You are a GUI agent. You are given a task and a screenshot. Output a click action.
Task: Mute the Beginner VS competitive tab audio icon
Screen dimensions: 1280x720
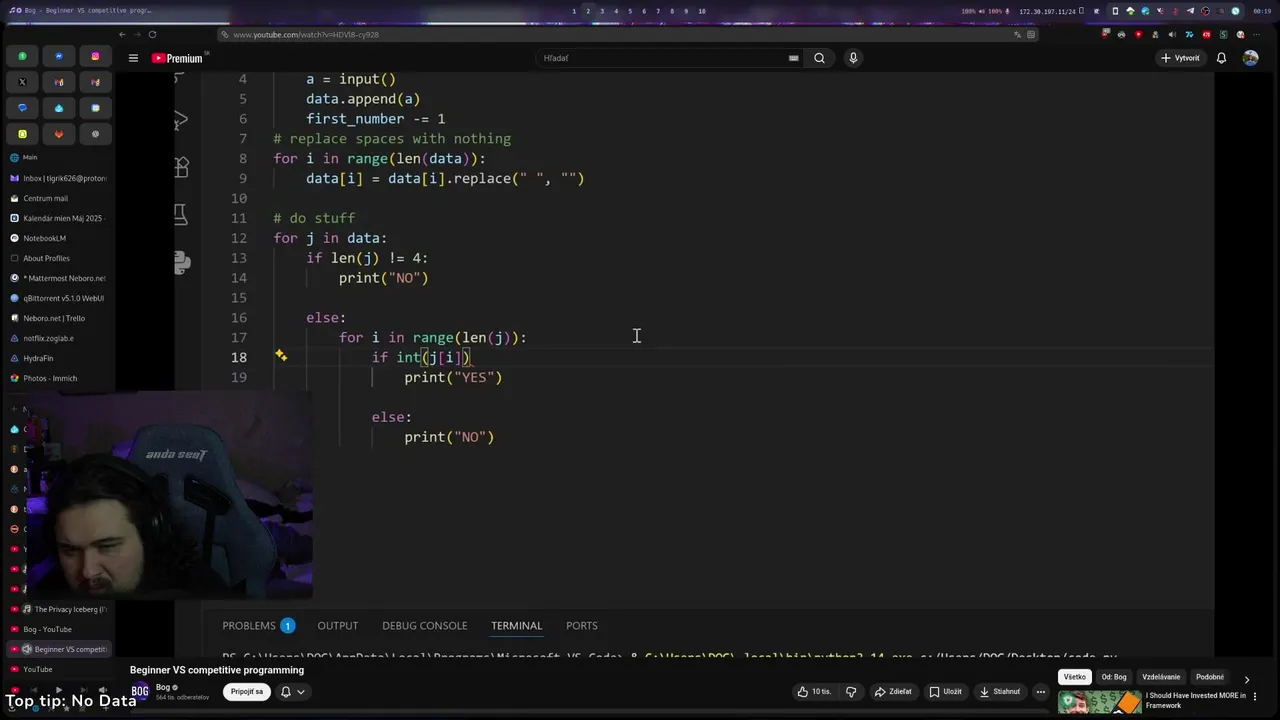click(x=27, y=649)
